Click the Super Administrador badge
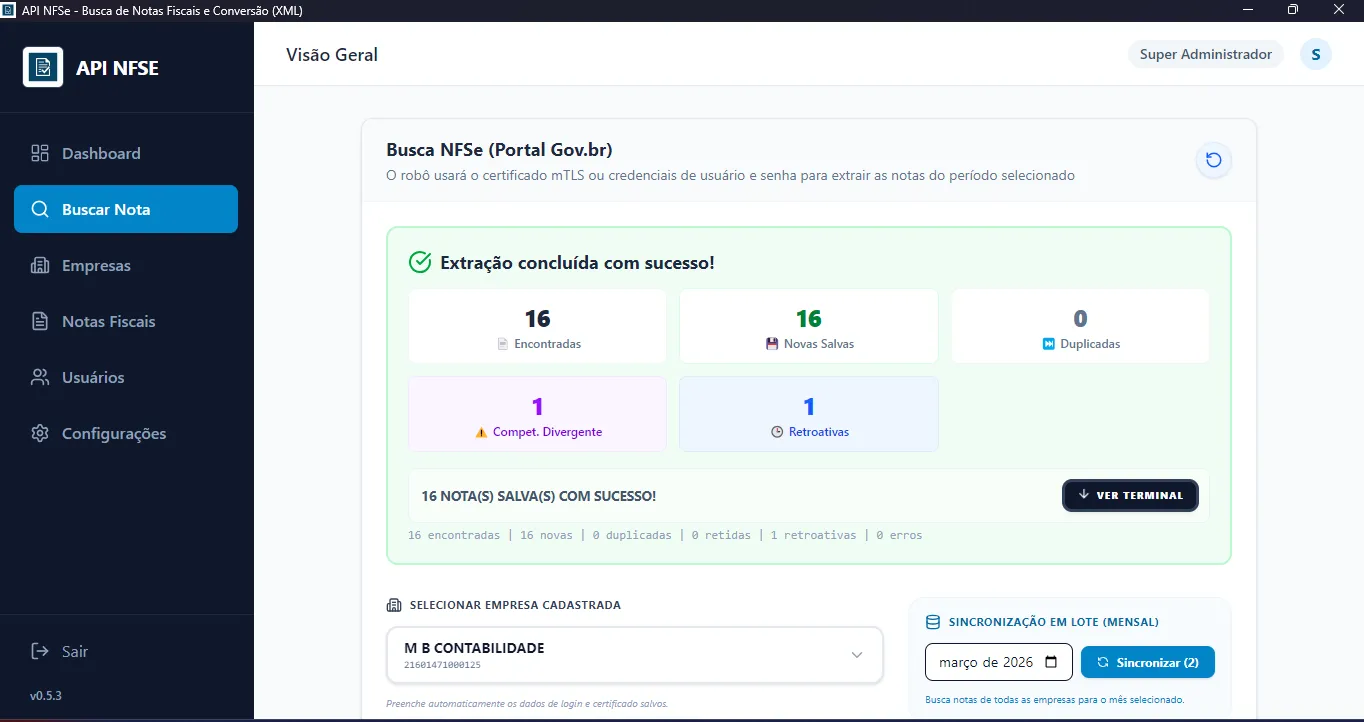Image resolution: width=1364 pixels, height=722 pixels. point(1206,54)
